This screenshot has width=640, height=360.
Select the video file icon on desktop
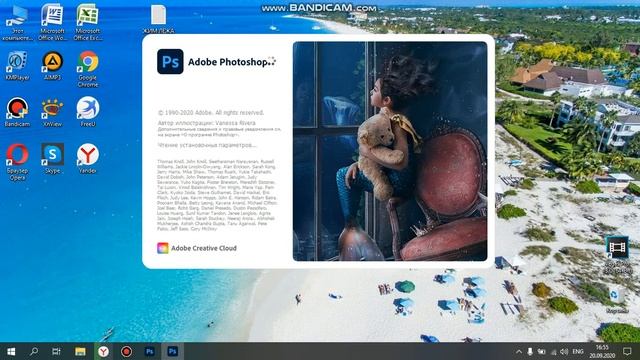(617, 255)
